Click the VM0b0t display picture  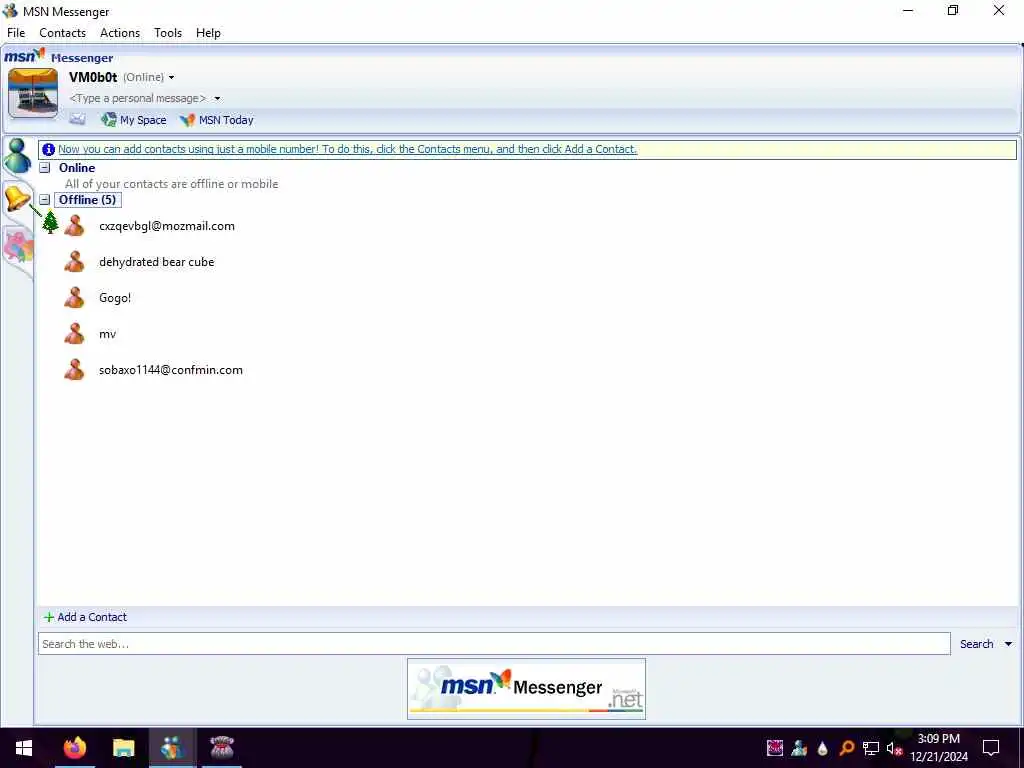pyautogui.click(x=33, y=93)
